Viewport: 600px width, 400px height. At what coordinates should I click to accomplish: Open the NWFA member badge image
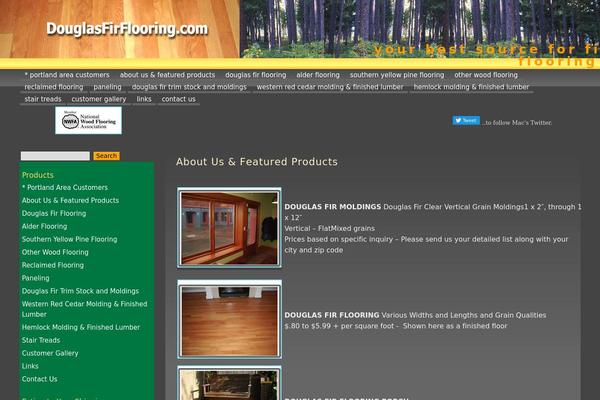(x=88, y=121)
